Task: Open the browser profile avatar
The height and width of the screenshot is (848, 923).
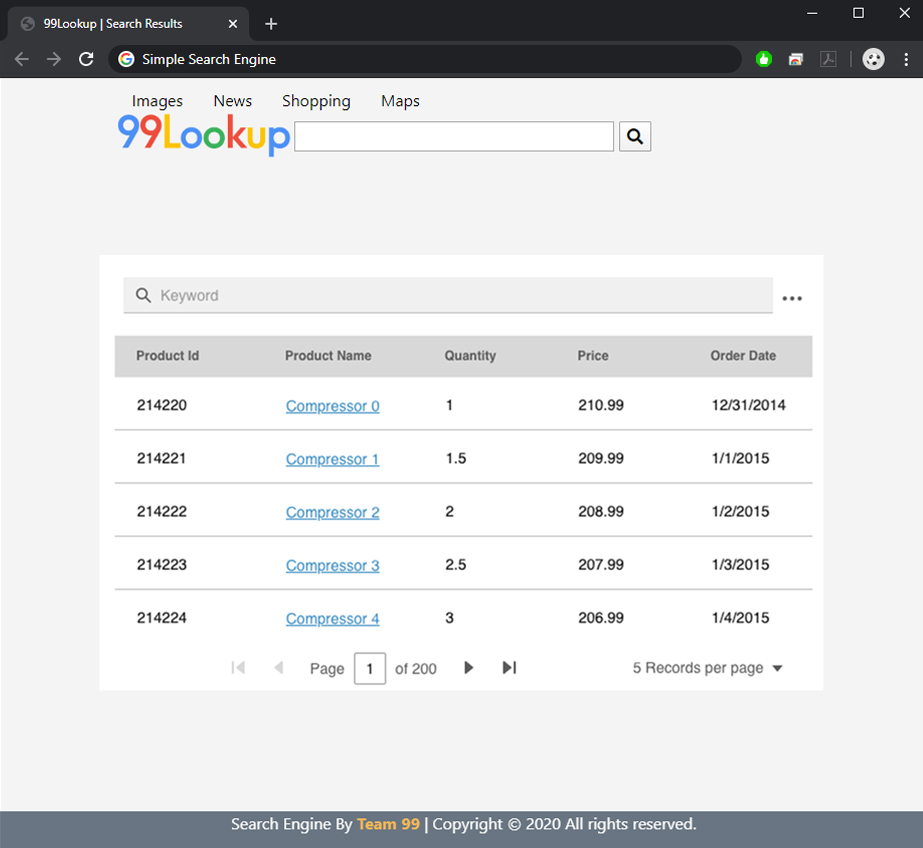Action: pos(873,59)
